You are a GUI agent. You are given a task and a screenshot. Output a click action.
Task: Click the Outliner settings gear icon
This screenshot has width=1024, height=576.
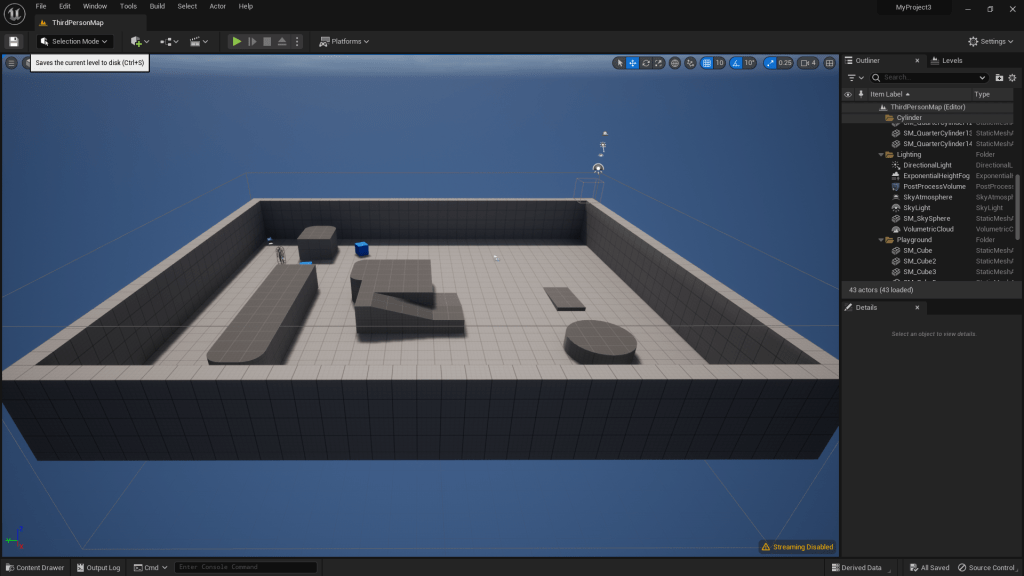(x=1010, y=77)
